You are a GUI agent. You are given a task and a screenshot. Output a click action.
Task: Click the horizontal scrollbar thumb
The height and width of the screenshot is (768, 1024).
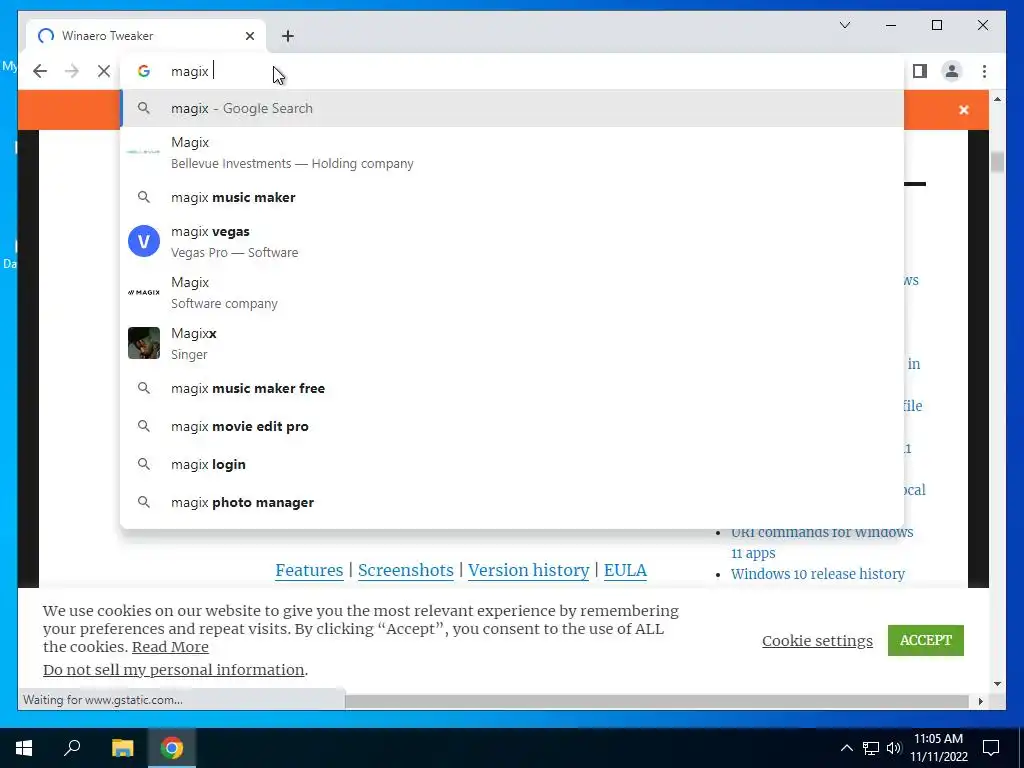[x=656, y=701]
